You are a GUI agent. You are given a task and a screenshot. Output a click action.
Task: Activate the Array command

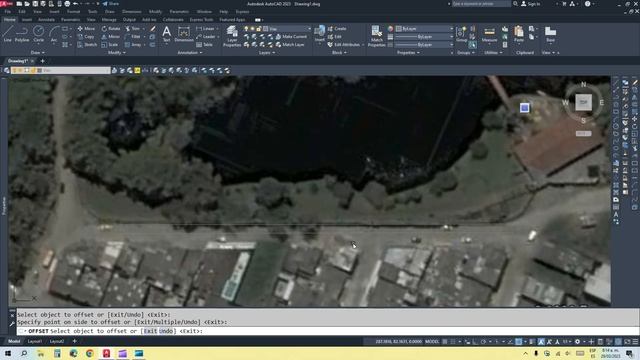133,44
